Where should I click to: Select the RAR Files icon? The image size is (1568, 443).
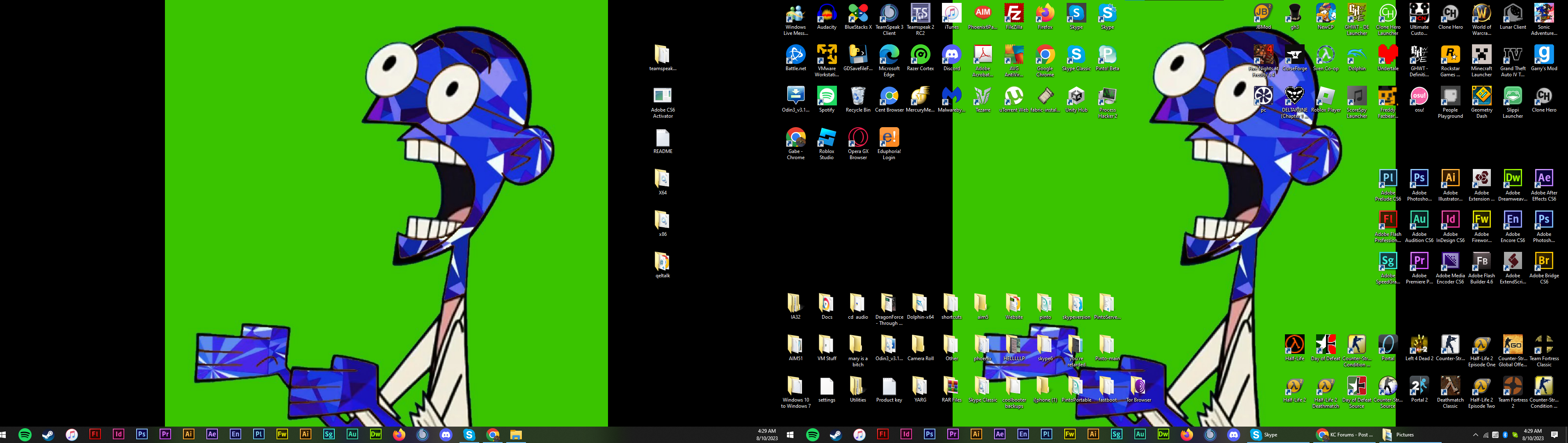[x=951, y=389]
